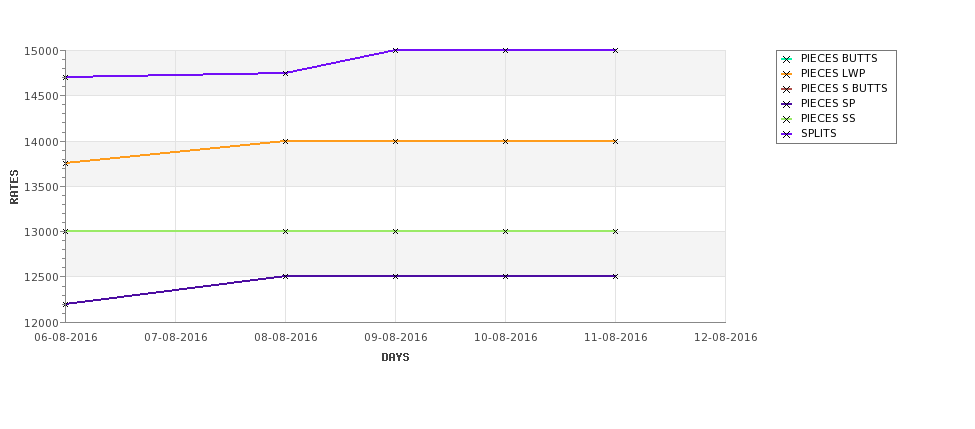Click the PIECES S BUTTS legend marker
The height and width of the screenshot is (429, 975).
tap(787, 89)
